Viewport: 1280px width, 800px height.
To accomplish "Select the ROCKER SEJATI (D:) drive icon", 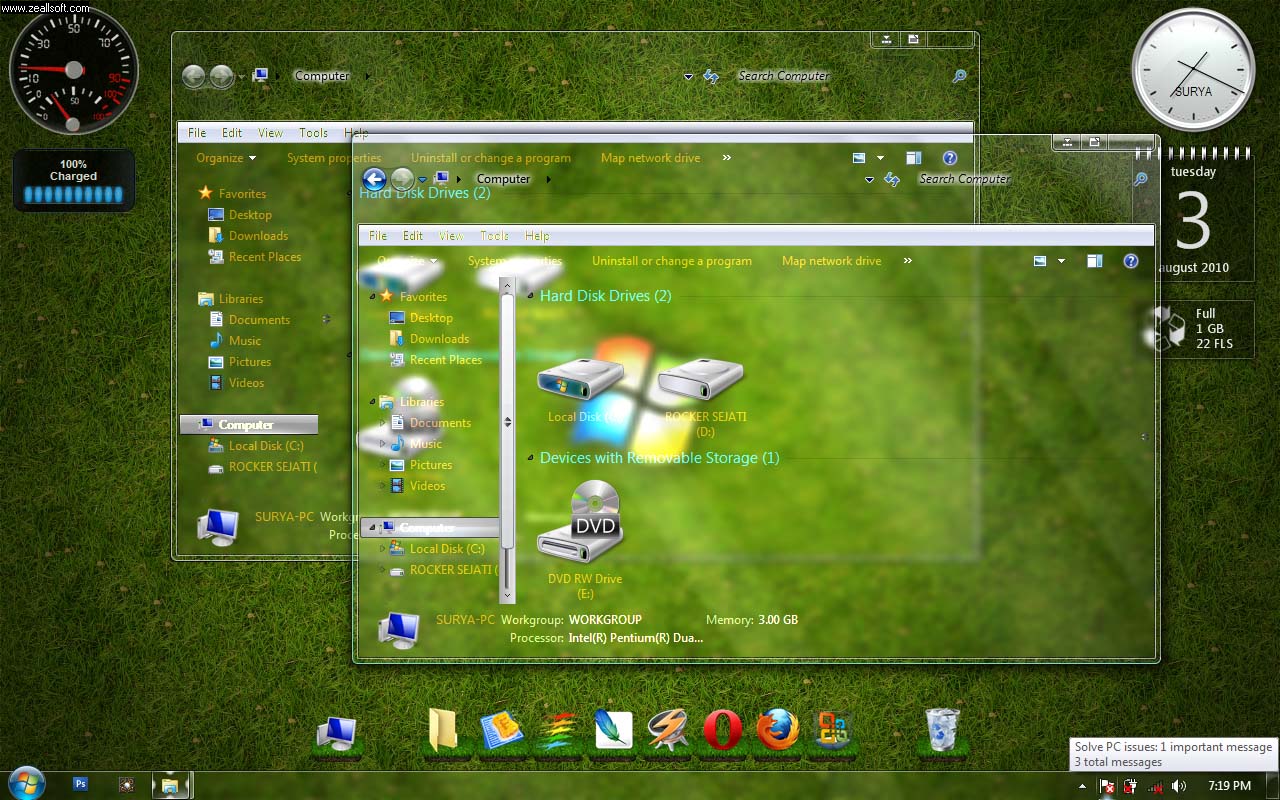I will pyautogui.click(x=700, y=378).
